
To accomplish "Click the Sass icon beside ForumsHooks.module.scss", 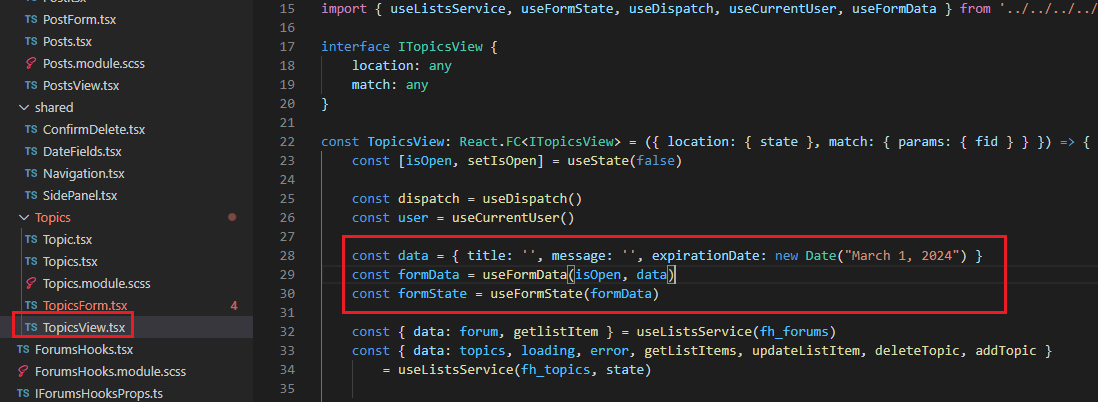I will click(x=23, y=371).
